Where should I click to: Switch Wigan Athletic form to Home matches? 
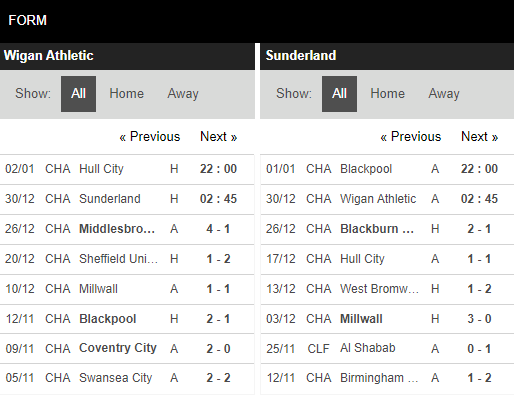(126, 94)
